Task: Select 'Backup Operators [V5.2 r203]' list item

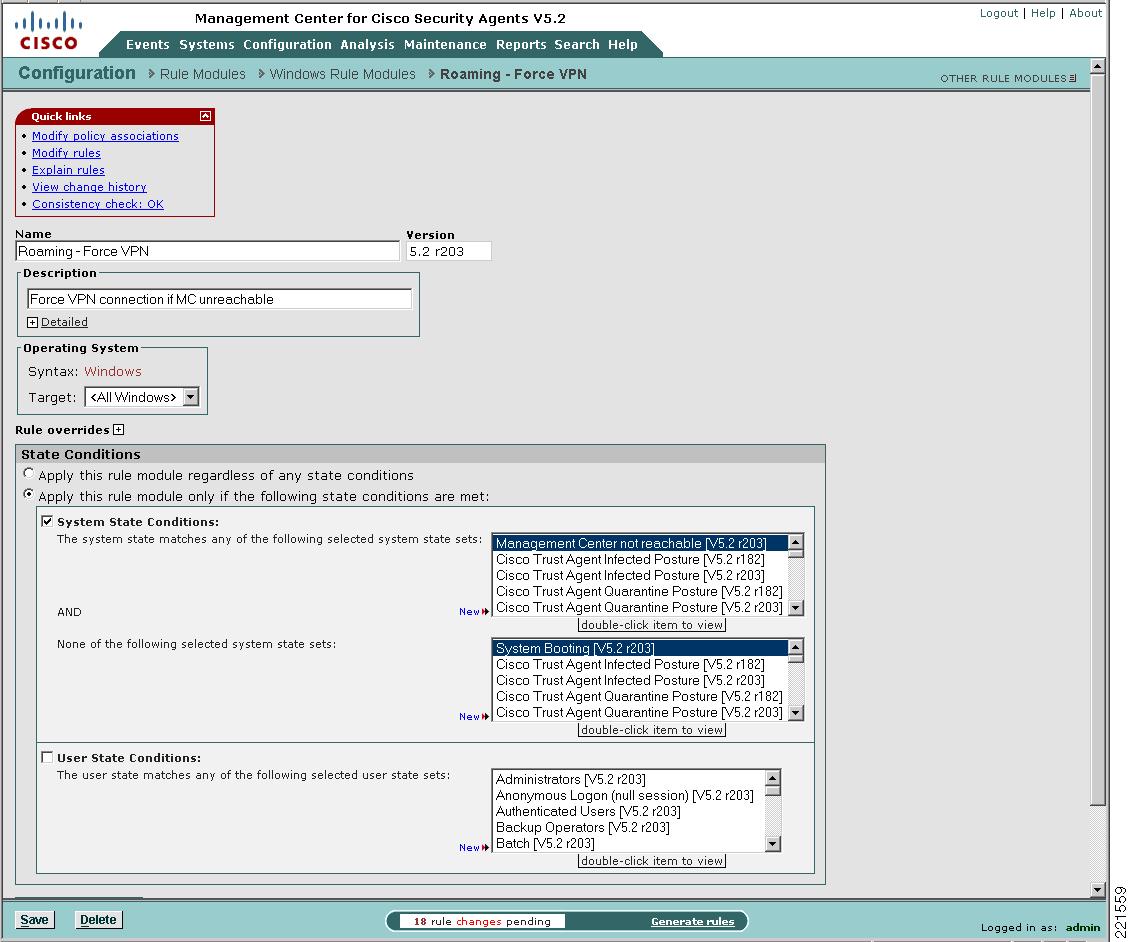Action: (629, 827)
